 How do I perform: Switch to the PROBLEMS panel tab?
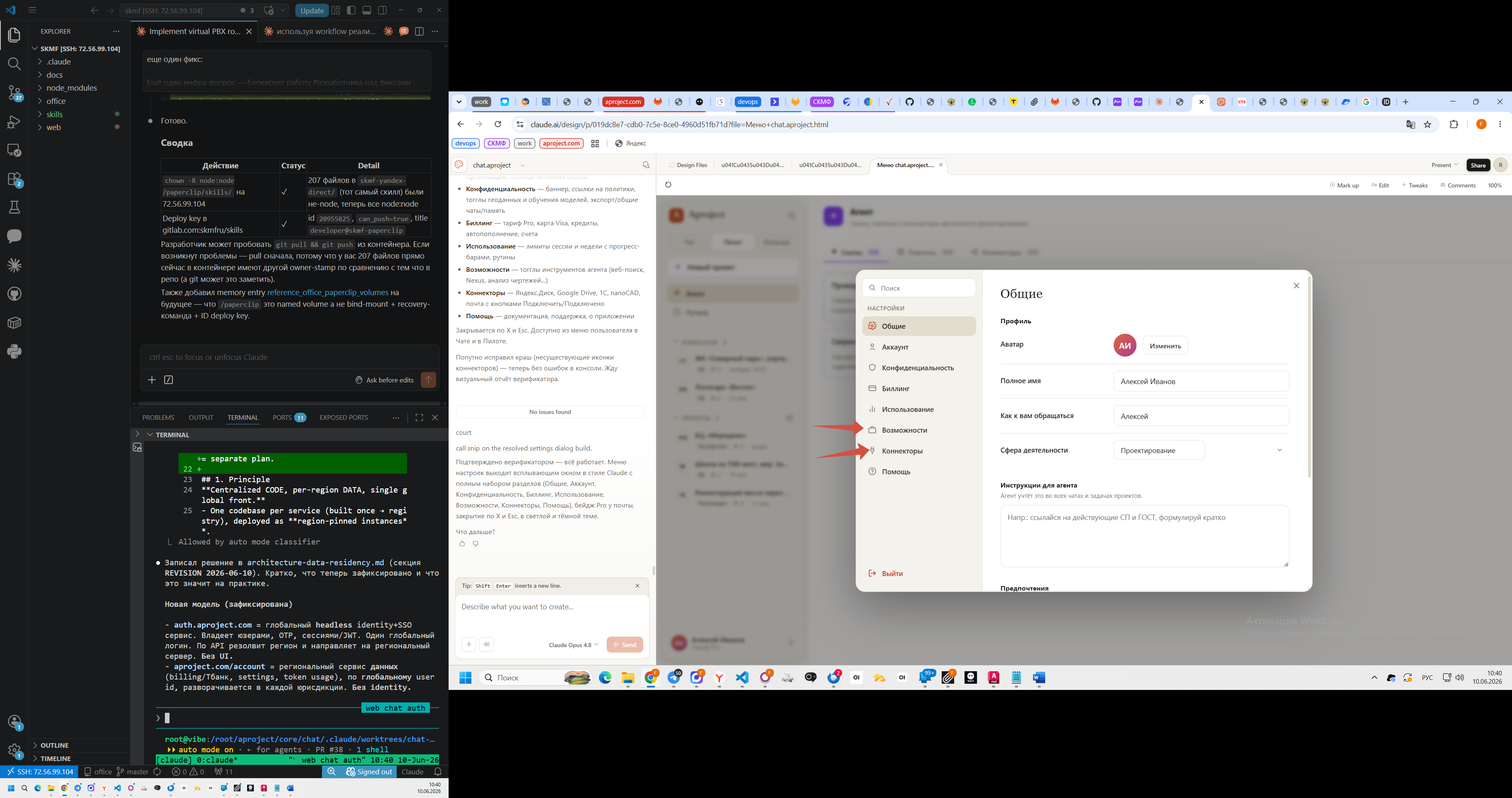(159, 418)
